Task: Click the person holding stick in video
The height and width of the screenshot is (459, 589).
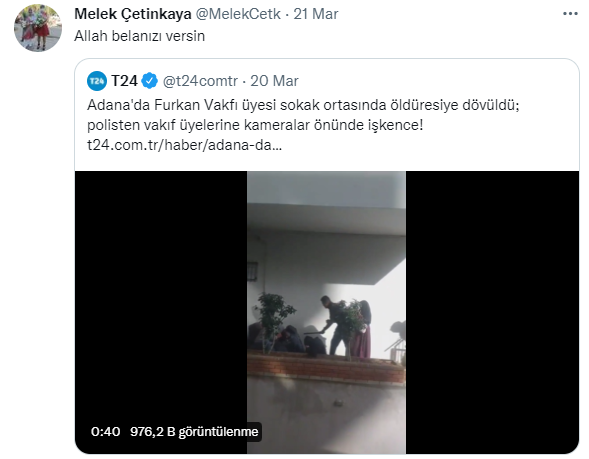Action: pos(334,325)
